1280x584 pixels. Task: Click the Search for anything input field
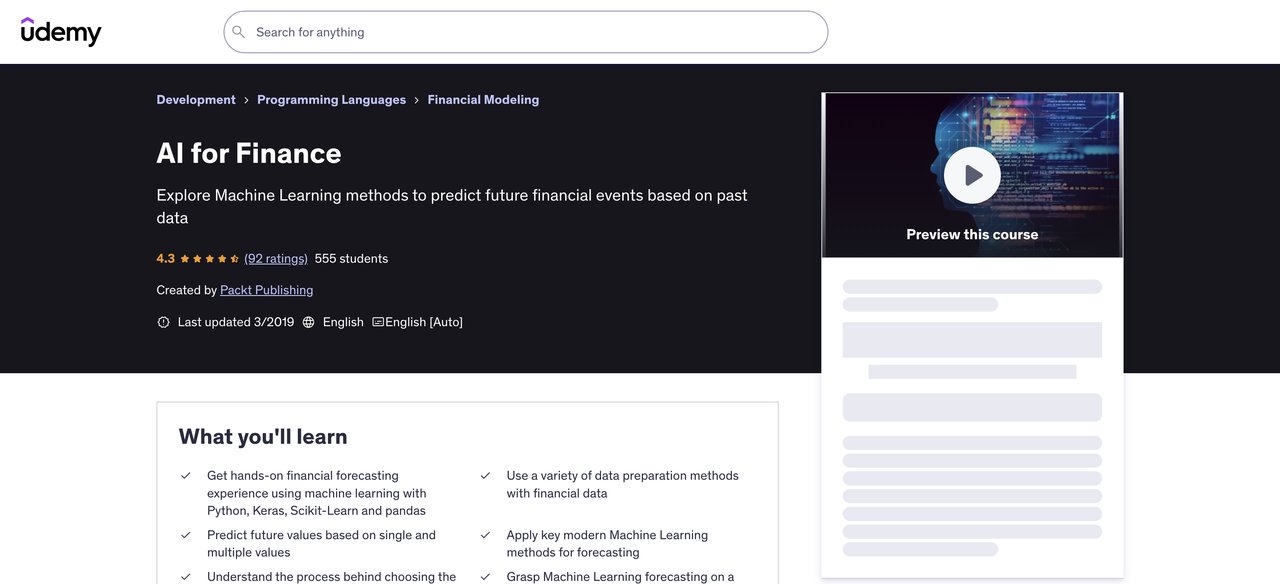click(x=450, y=31)
